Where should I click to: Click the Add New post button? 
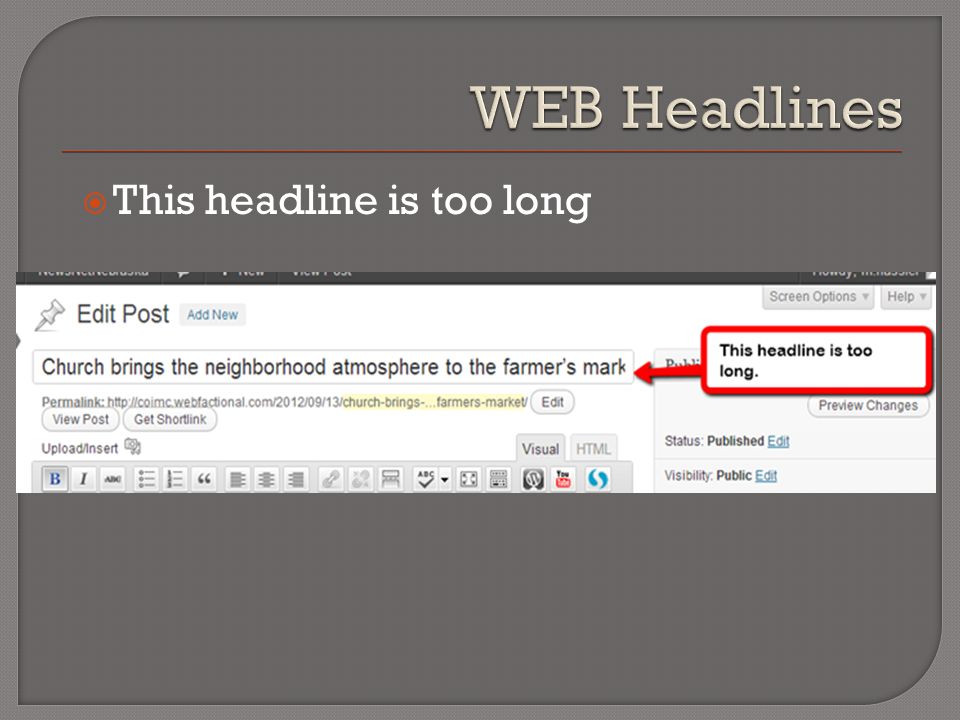212,315
